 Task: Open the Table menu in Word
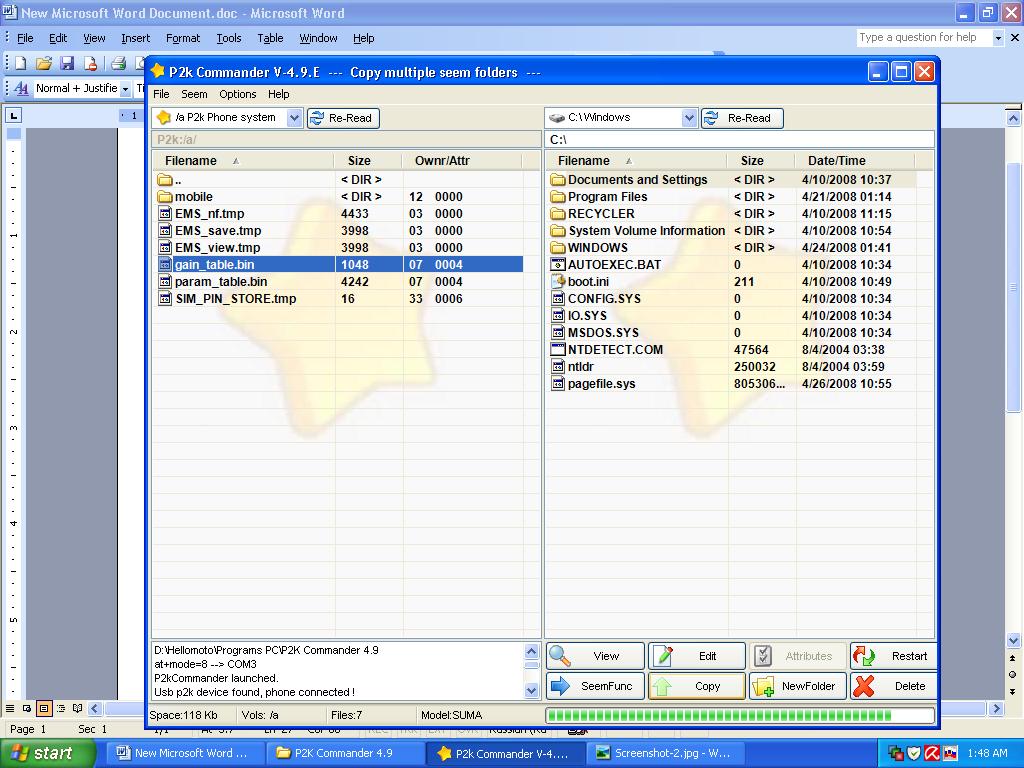[270, 39]
